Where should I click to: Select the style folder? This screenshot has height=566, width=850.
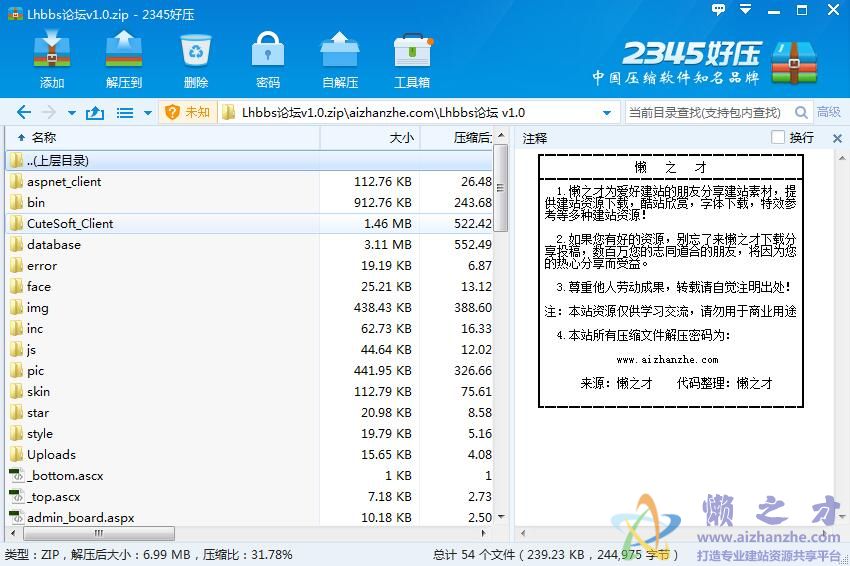pyautogui.click(x=249, y=434)
